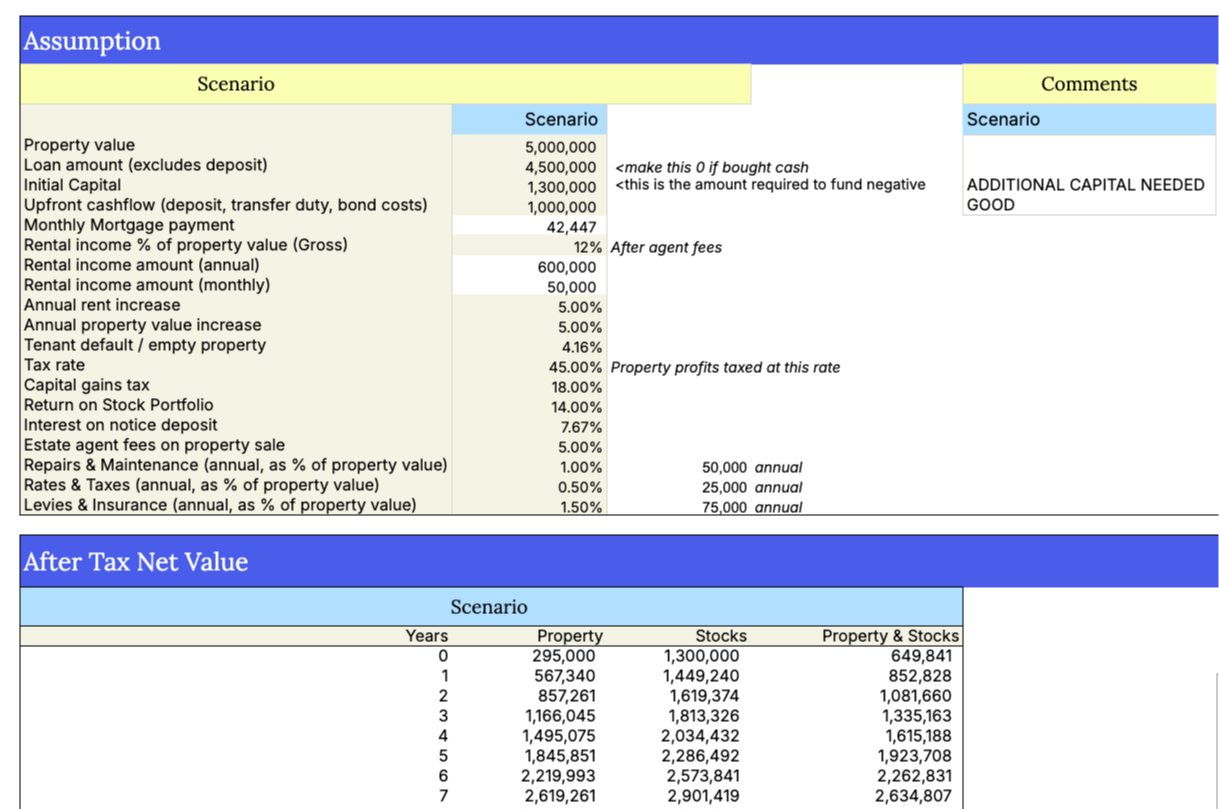Select the Loan amount cell 4,500,000
Image resolution: width=1219 pixels, height=809 pixels.
click(530, 167)
